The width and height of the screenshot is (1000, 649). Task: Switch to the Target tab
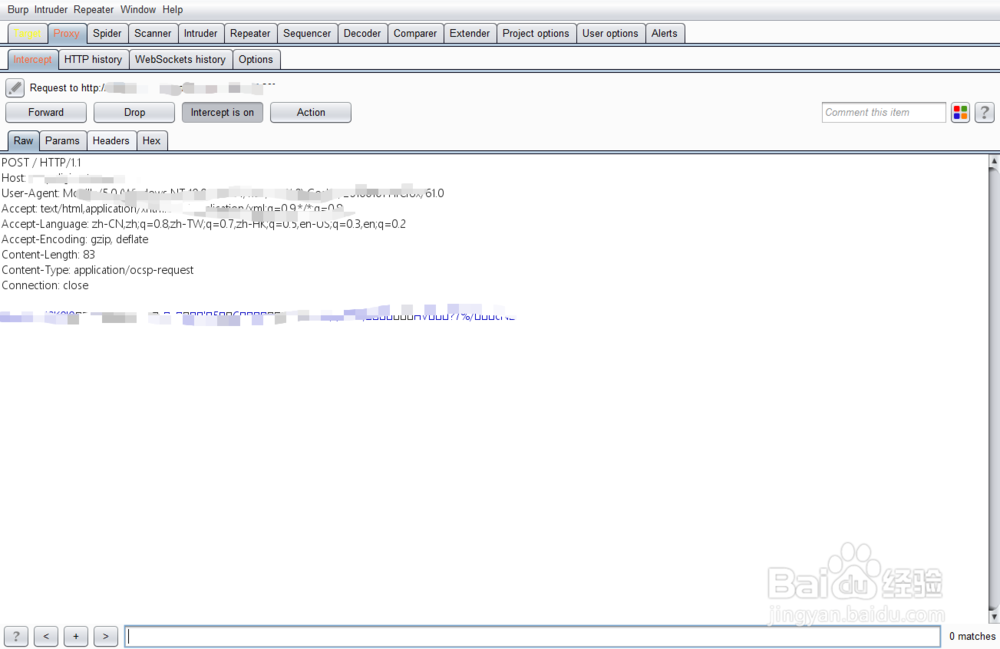point(27,33)
